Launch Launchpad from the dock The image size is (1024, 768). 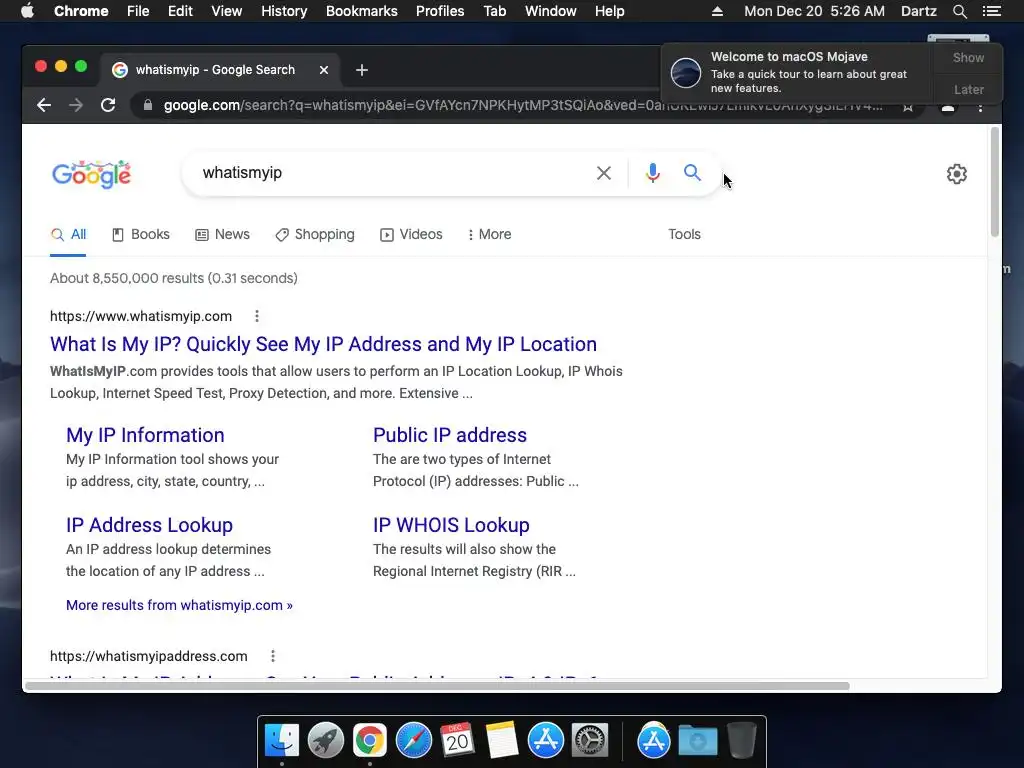tap(325, 741)
